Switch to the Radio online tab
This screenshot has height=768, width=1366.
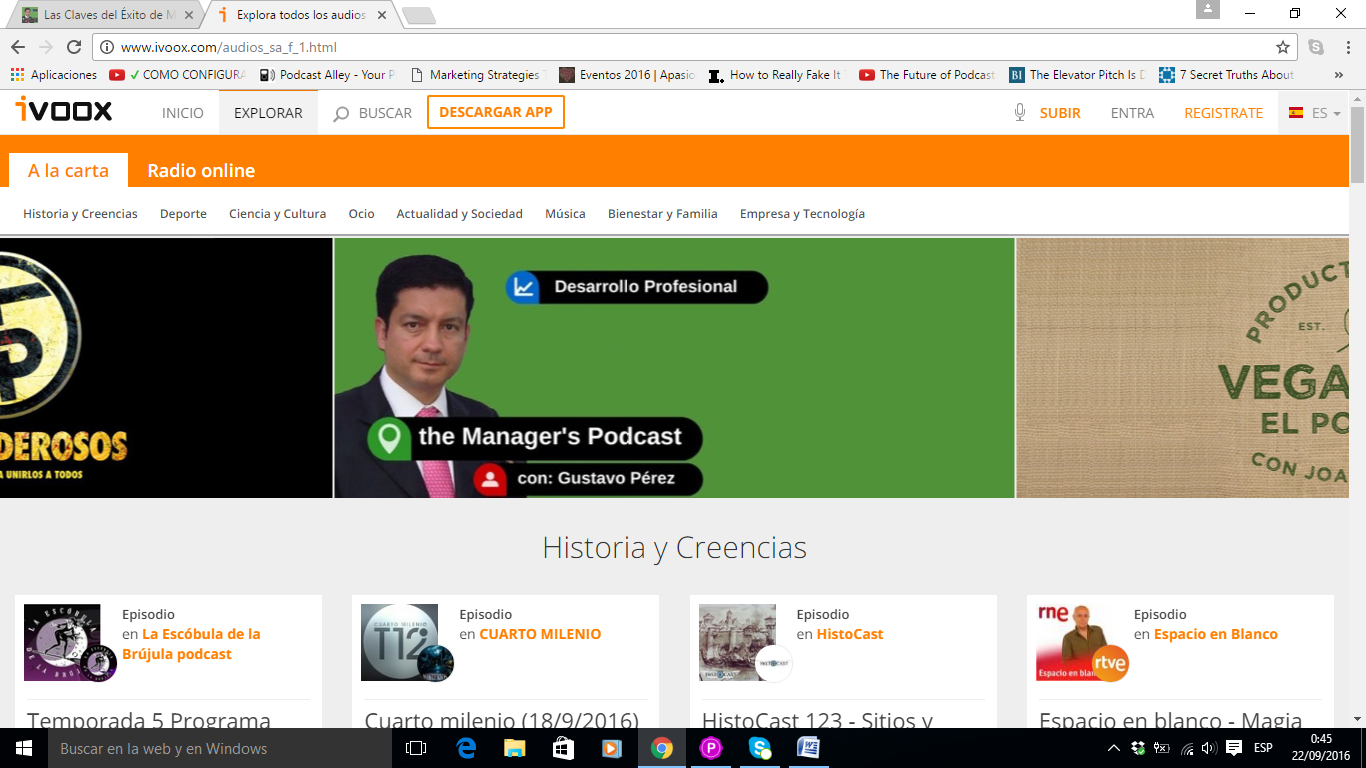tap(201, 170)
